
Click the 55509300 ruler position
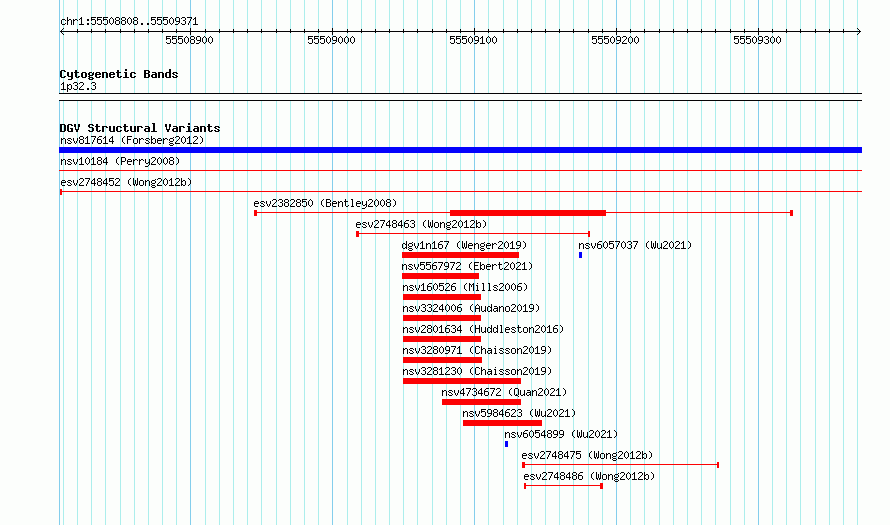pyautogui.click(x=757, y=40)
